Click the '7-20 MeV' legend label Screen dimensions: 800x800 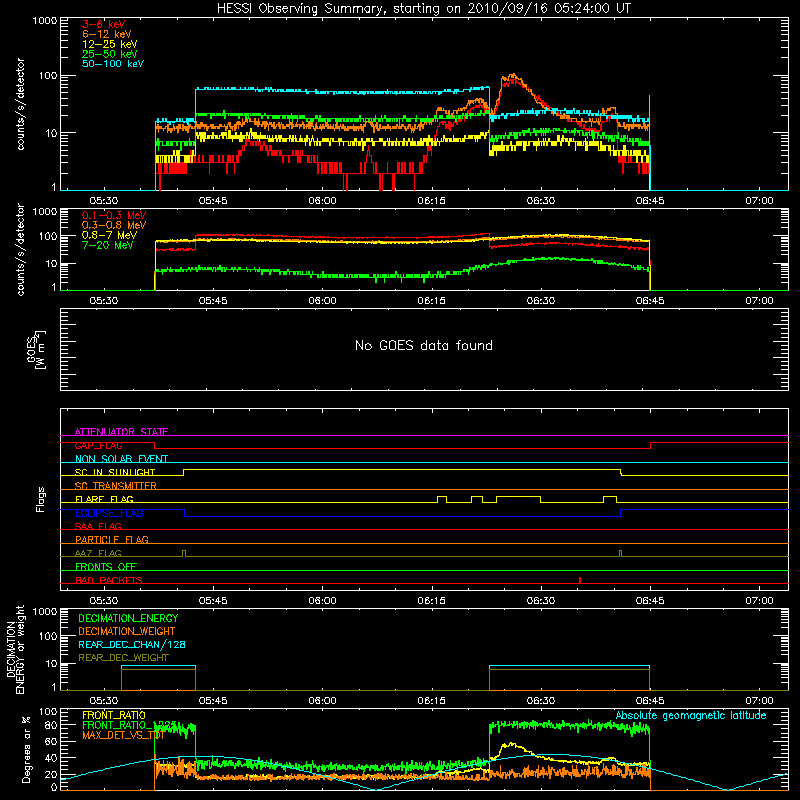click(x=108, y=245)
